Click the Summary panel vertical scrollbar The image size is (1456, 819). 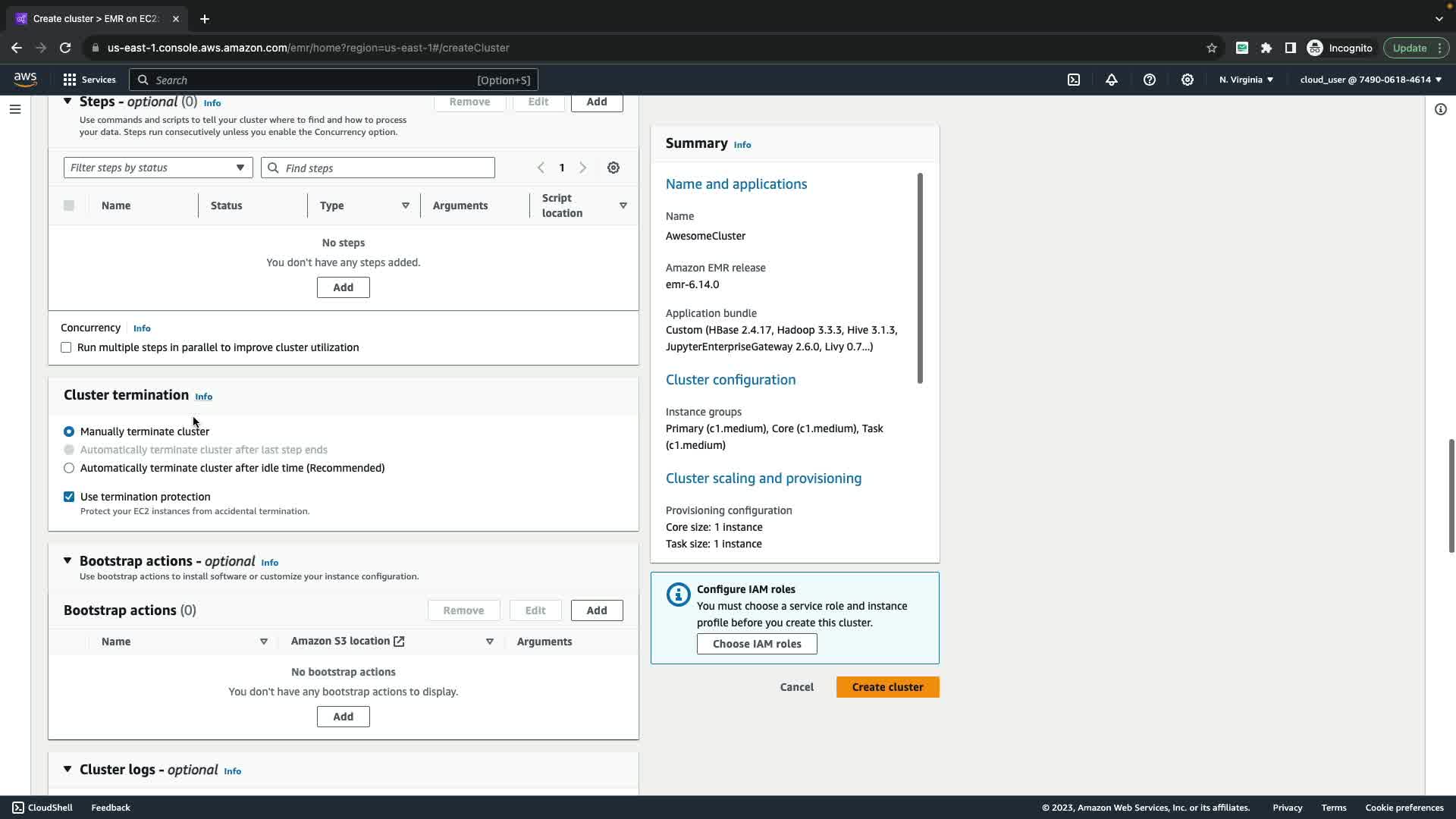click(x=920, y=278)
